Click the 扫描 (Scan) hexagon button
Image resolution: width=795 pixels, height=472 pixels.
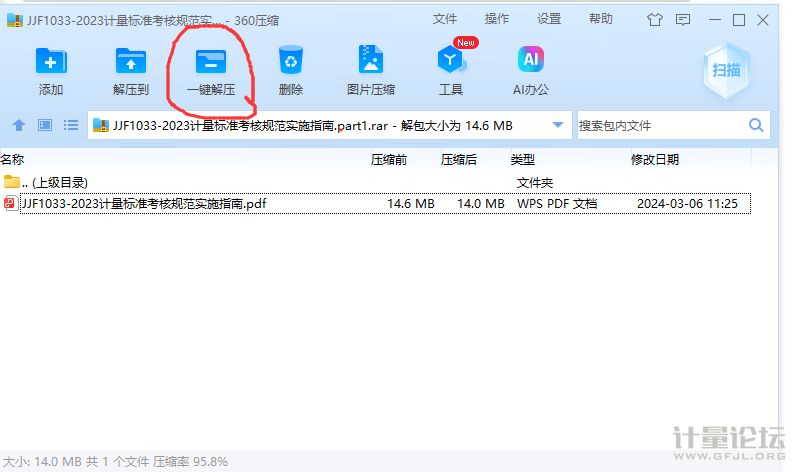click(726, 69)
